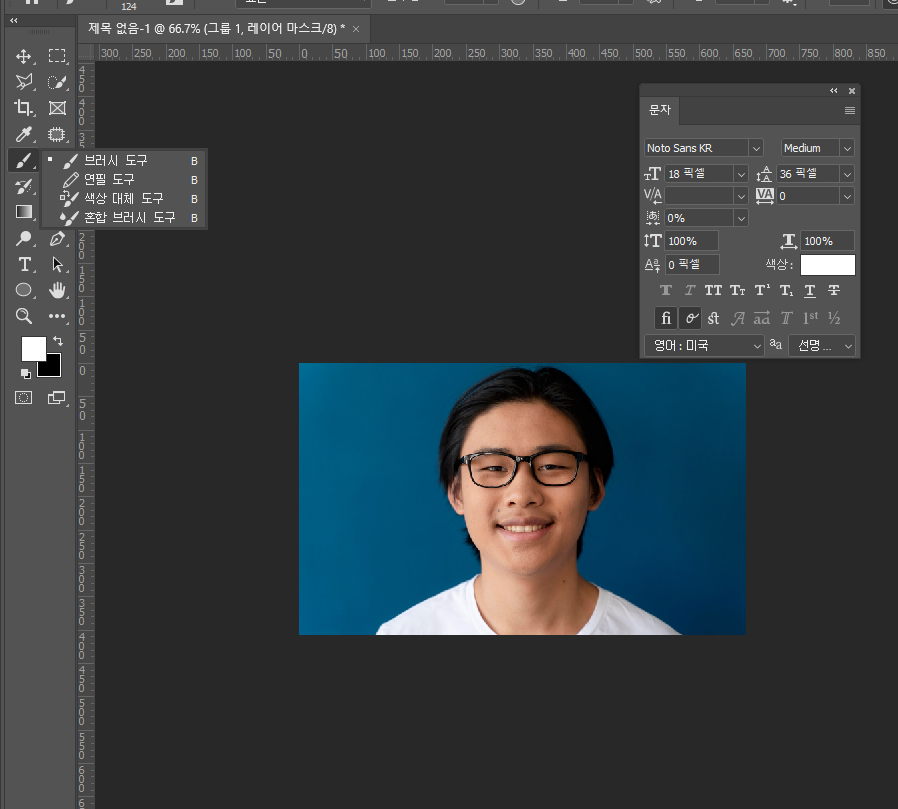Click the vertical scale 100% field
The height and width of the screenshot is (809, 898).
692,241
